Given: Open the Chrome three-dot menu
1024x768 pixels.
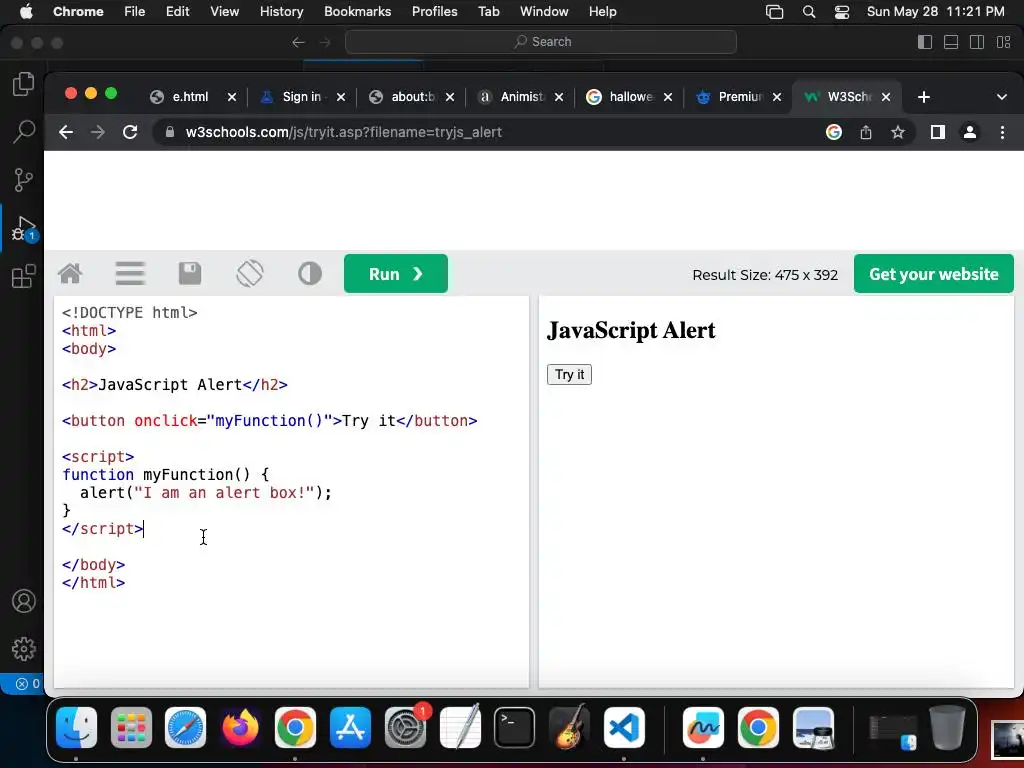Looking at the screenshot, I should [x=1002, y=132].
